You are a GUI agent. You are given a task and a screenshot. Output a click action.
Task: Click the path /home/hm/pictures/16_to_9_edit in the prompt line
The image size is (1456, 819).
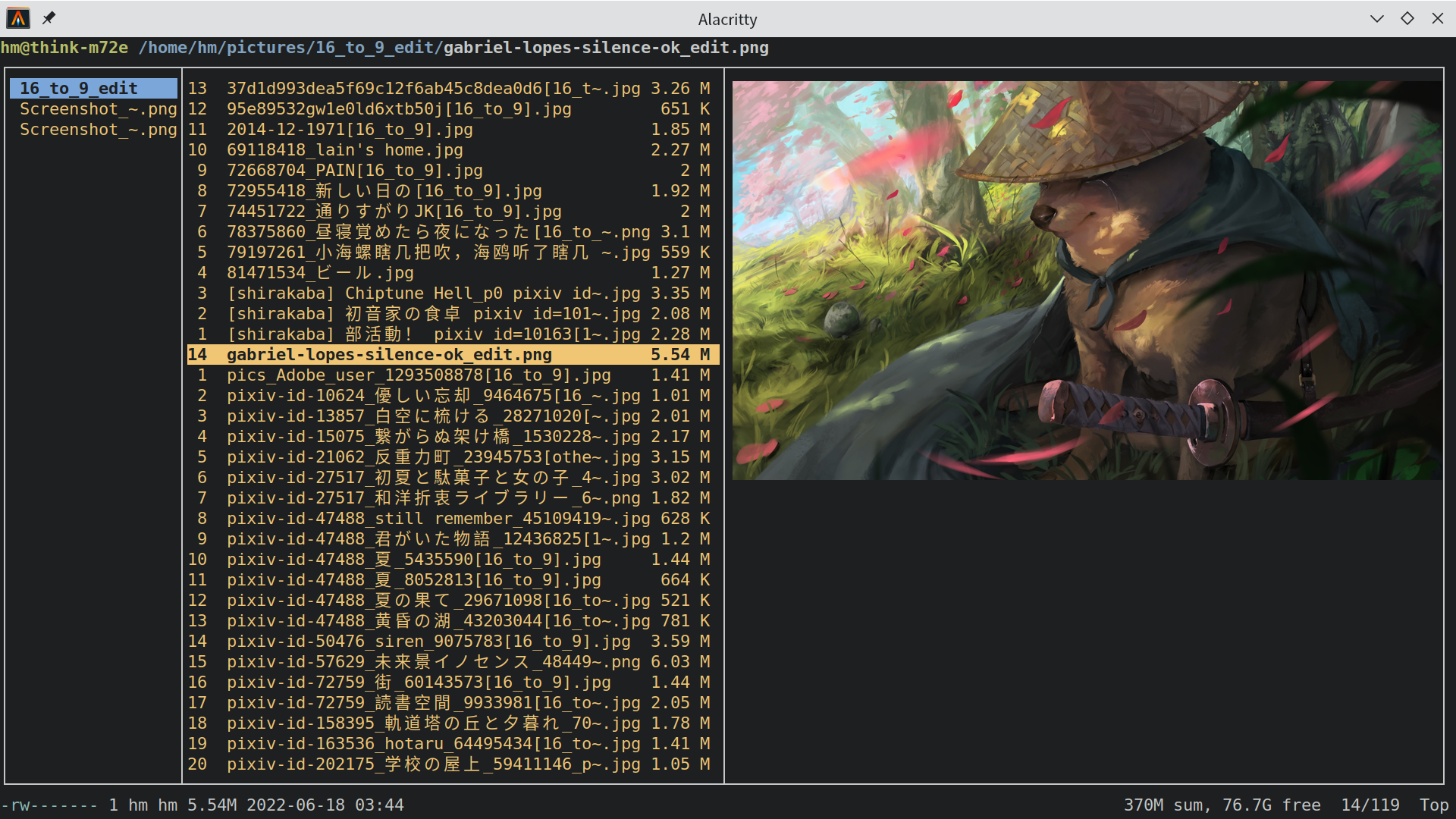(288, 47)
